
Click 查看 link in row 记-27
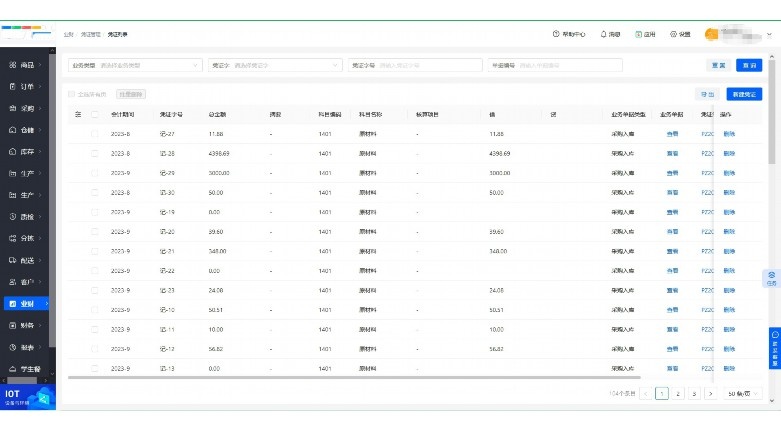tap(672, 134)
